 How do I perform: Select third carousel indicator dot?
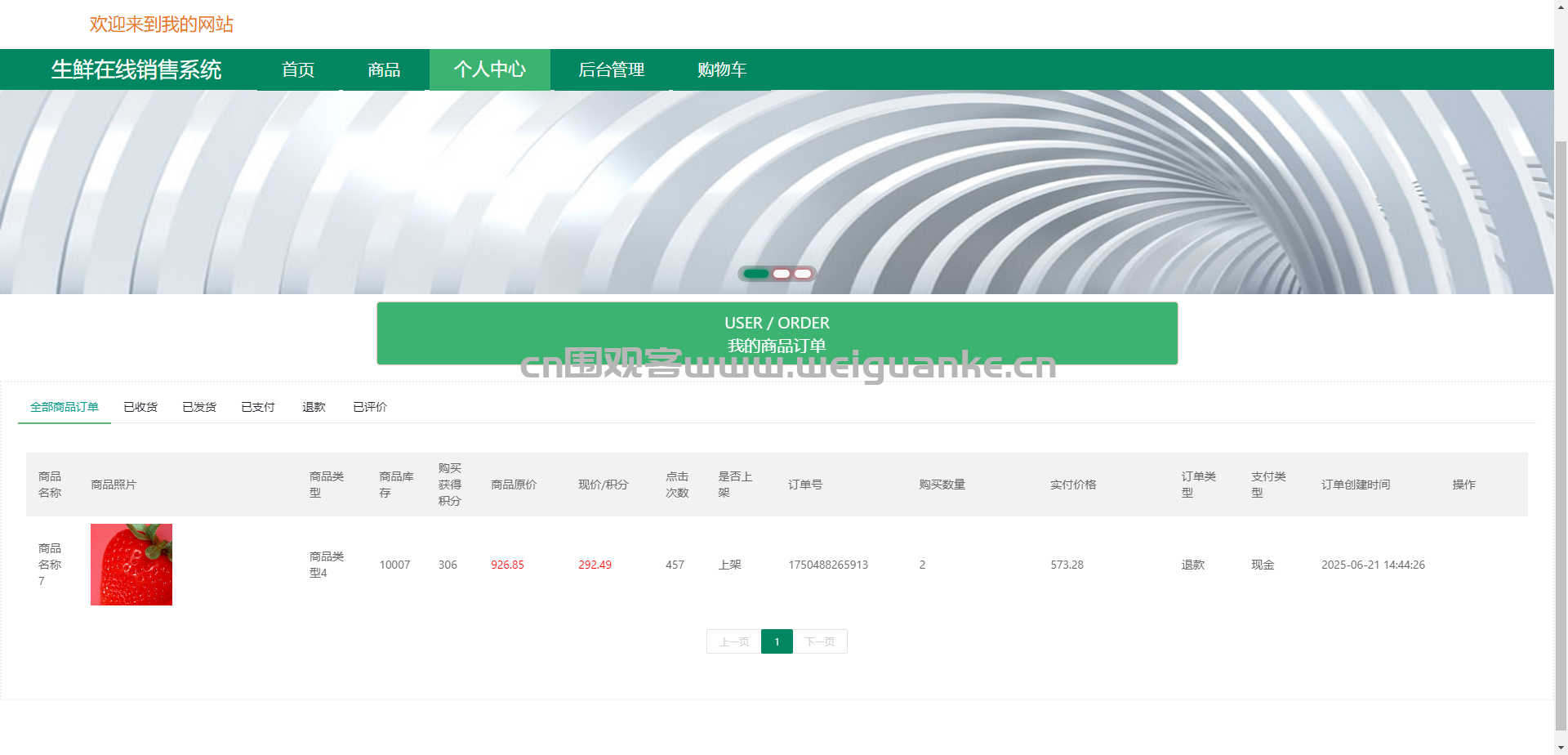(x=803, y=274)
